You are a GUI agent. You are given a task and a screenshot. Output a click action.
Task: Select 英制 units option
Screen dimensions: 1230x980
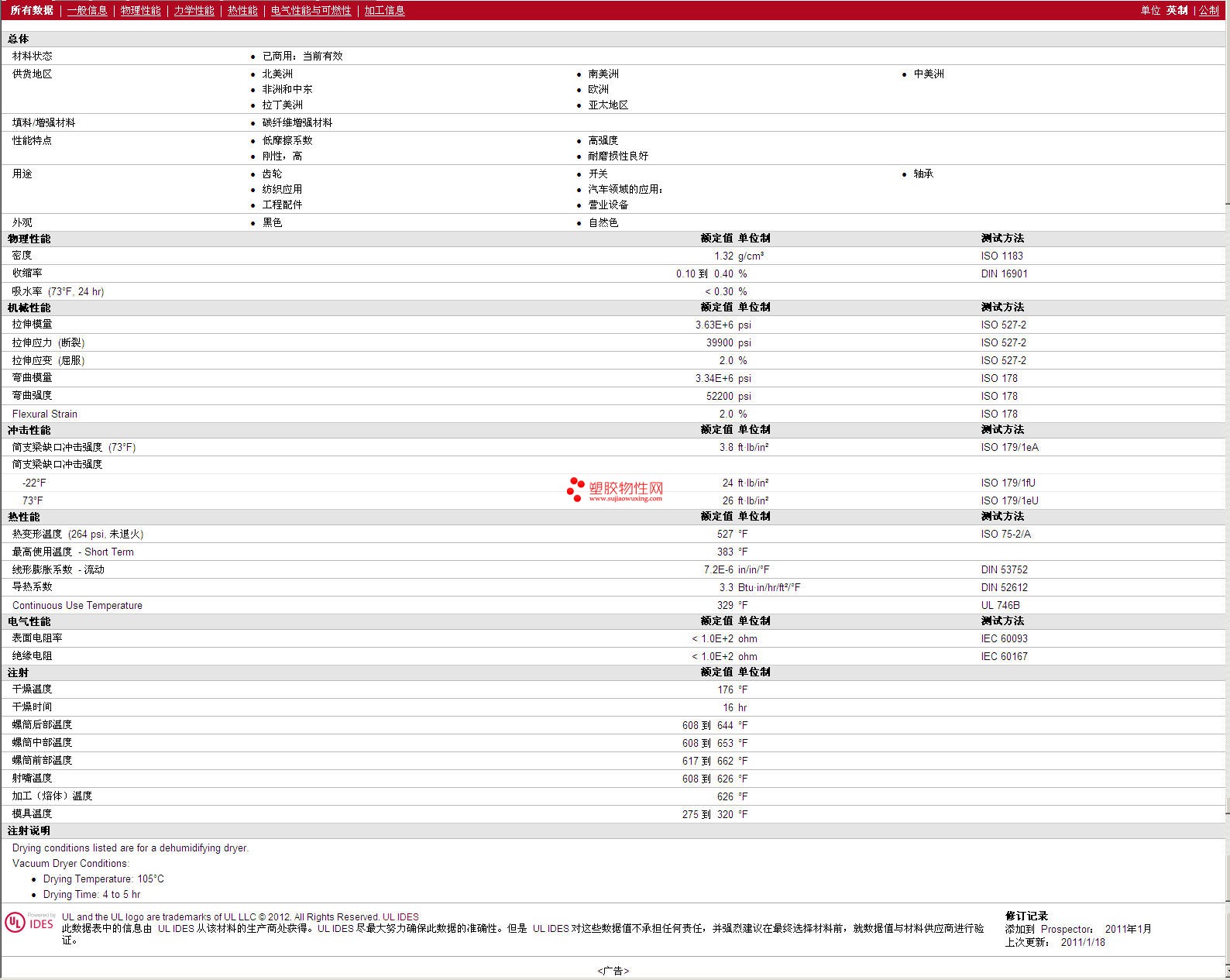[x=1177, y=10]
